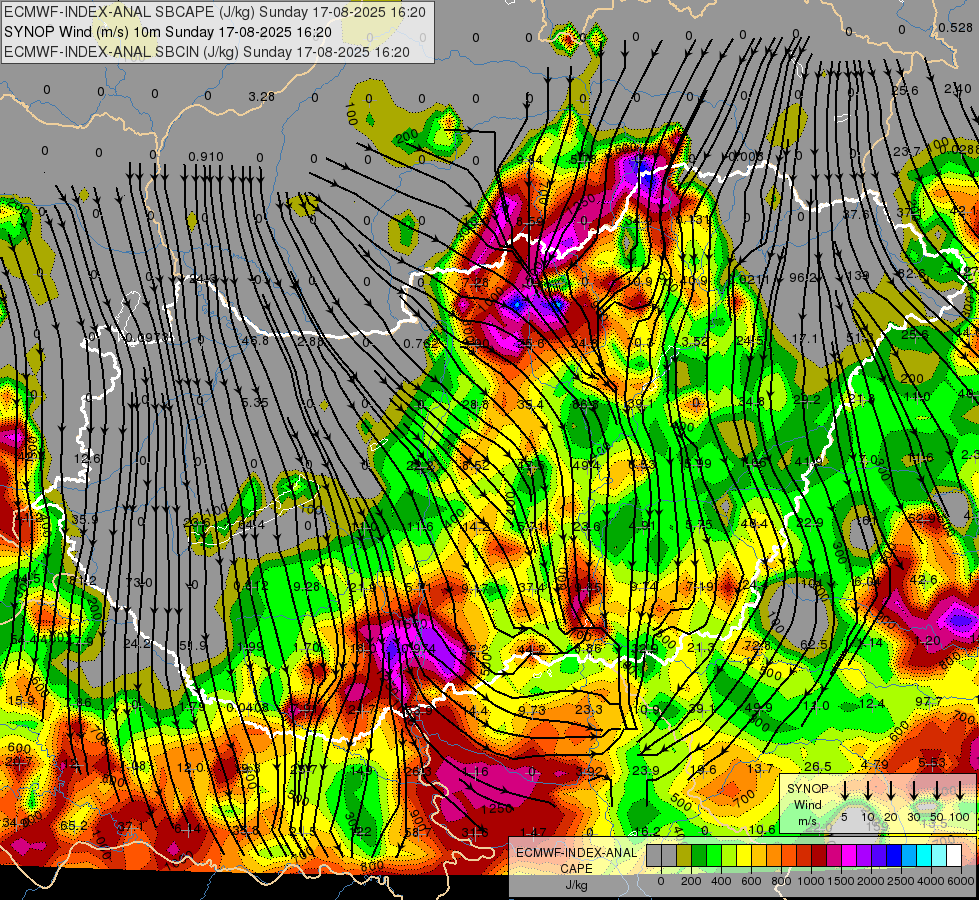979x900 pixels.
Task: Click the 4.79 value on the map
Action: [x=874, y=764]
